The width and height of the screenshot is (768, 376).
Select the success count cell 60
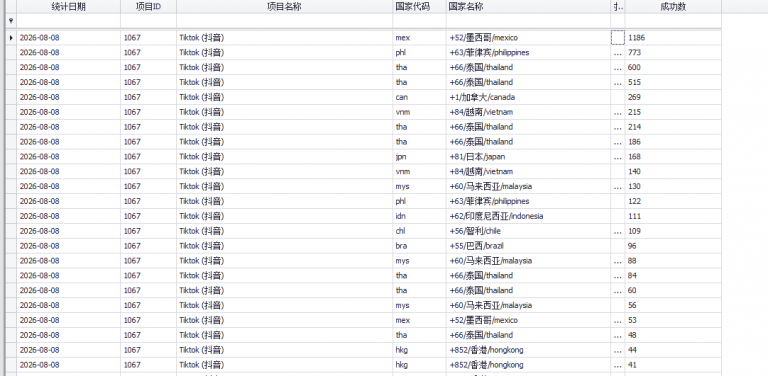click(673, 290)
